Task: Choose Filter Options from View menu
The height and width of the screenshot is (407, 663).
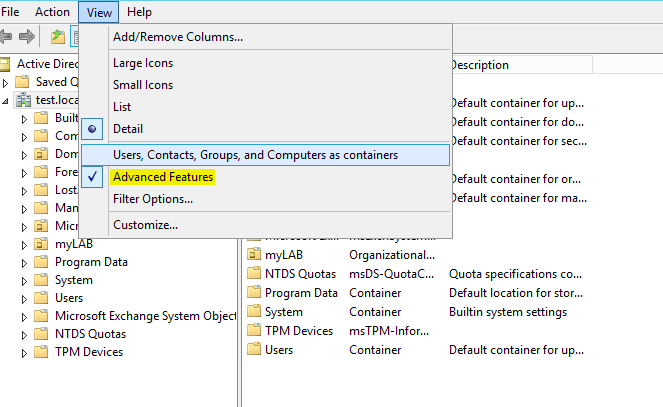Action: (152, 199)
